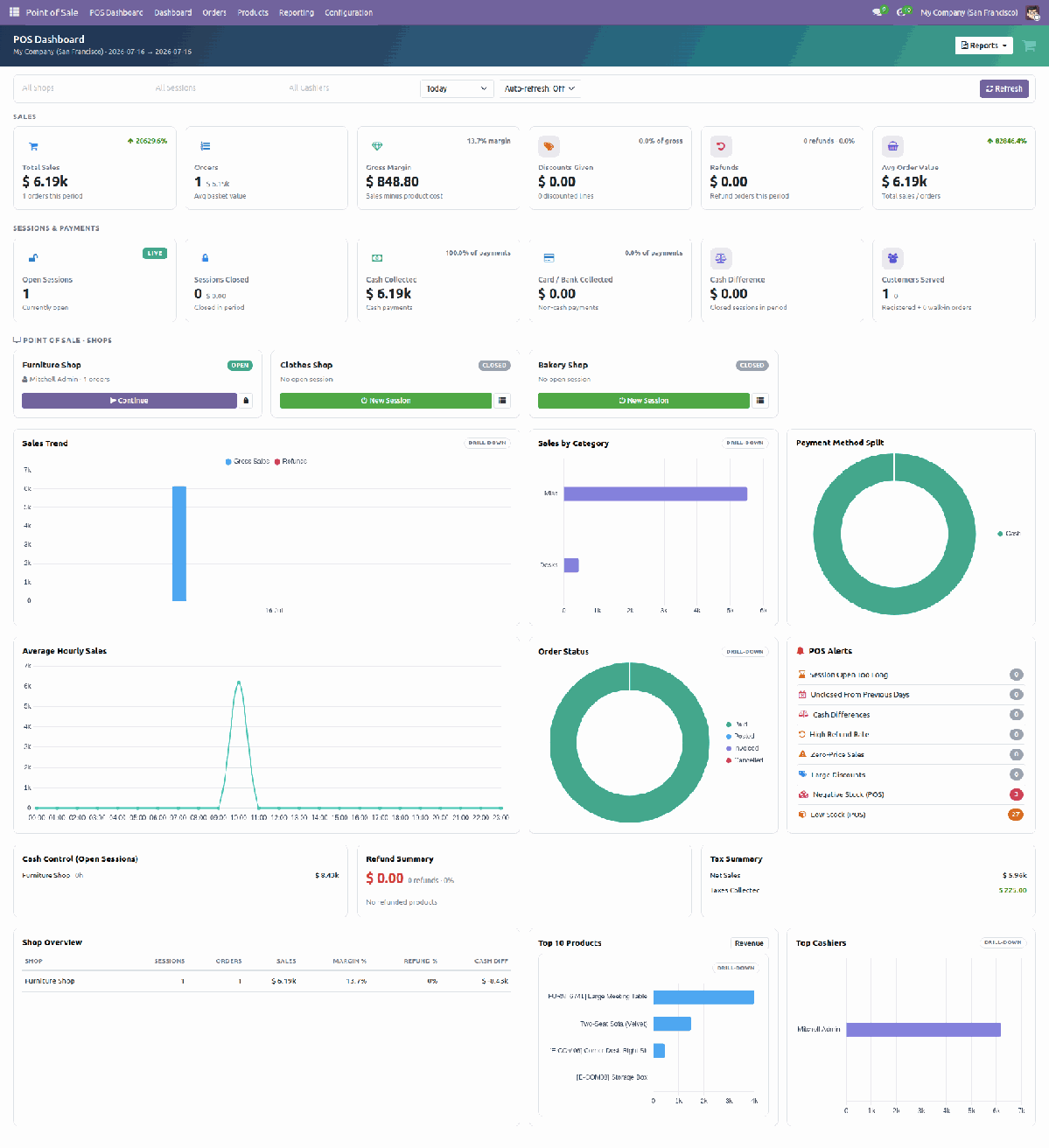Toggle Paid legend in Order Status chart

737,724
